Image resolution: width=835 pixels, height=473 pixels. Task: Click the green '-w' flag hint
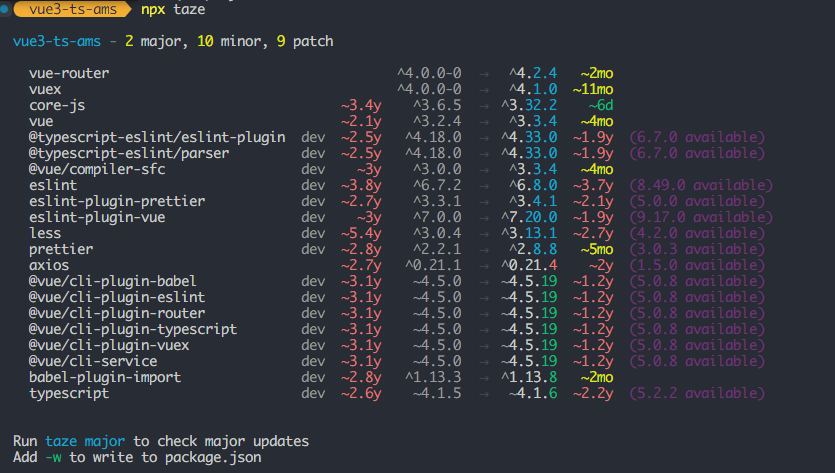point(53,457)
